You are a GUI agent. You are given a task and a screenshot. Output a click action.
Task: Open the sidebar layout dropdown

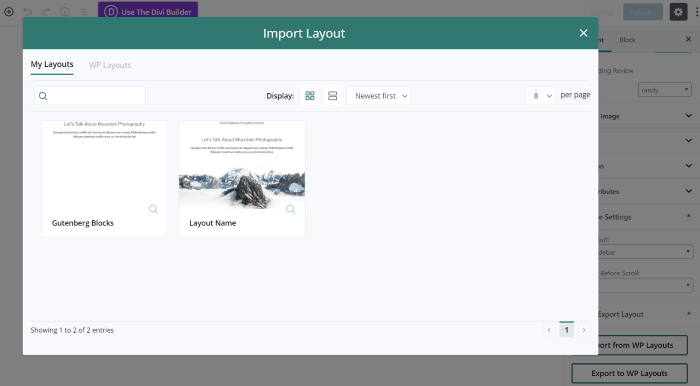point(646,252)
